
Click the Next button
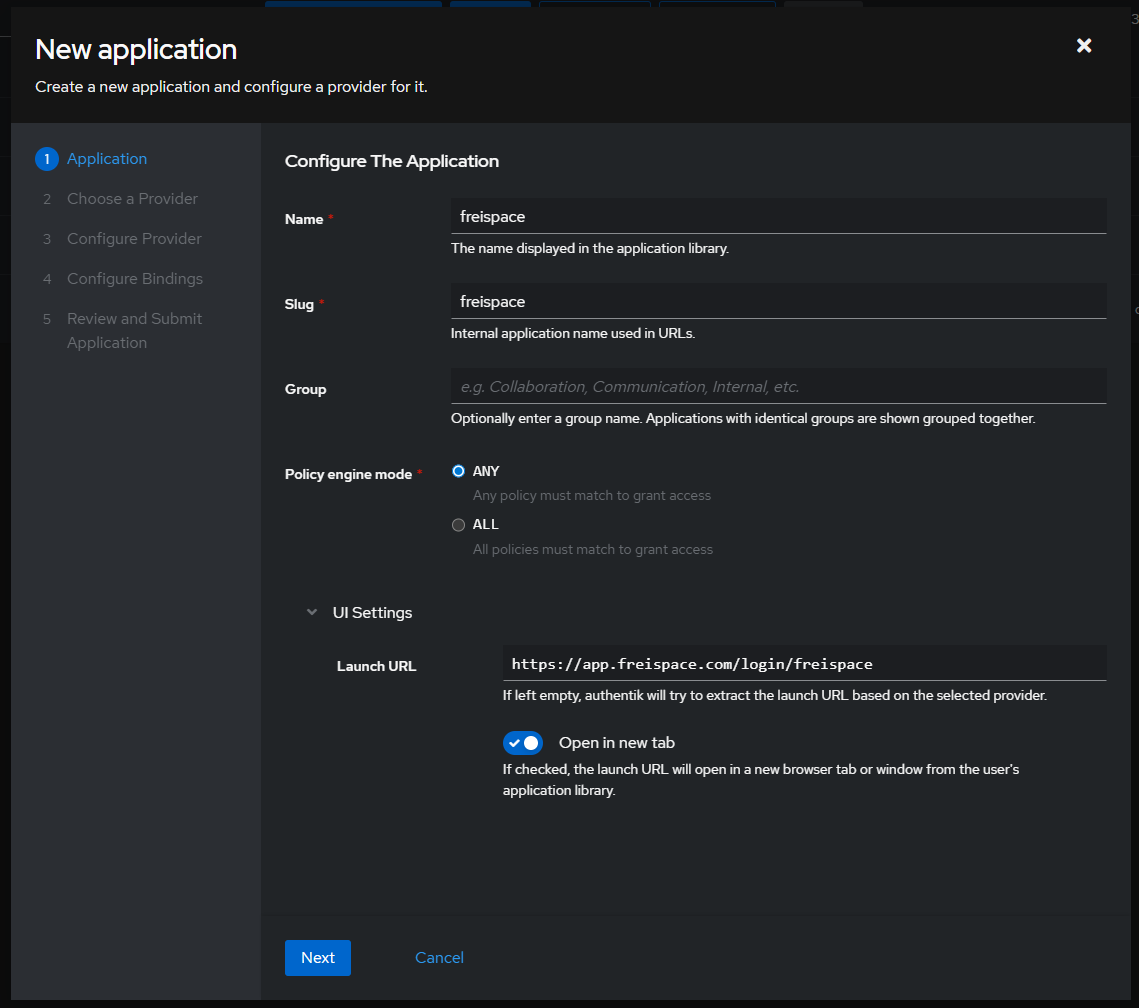pyautogui.click(x=318, y=957)
